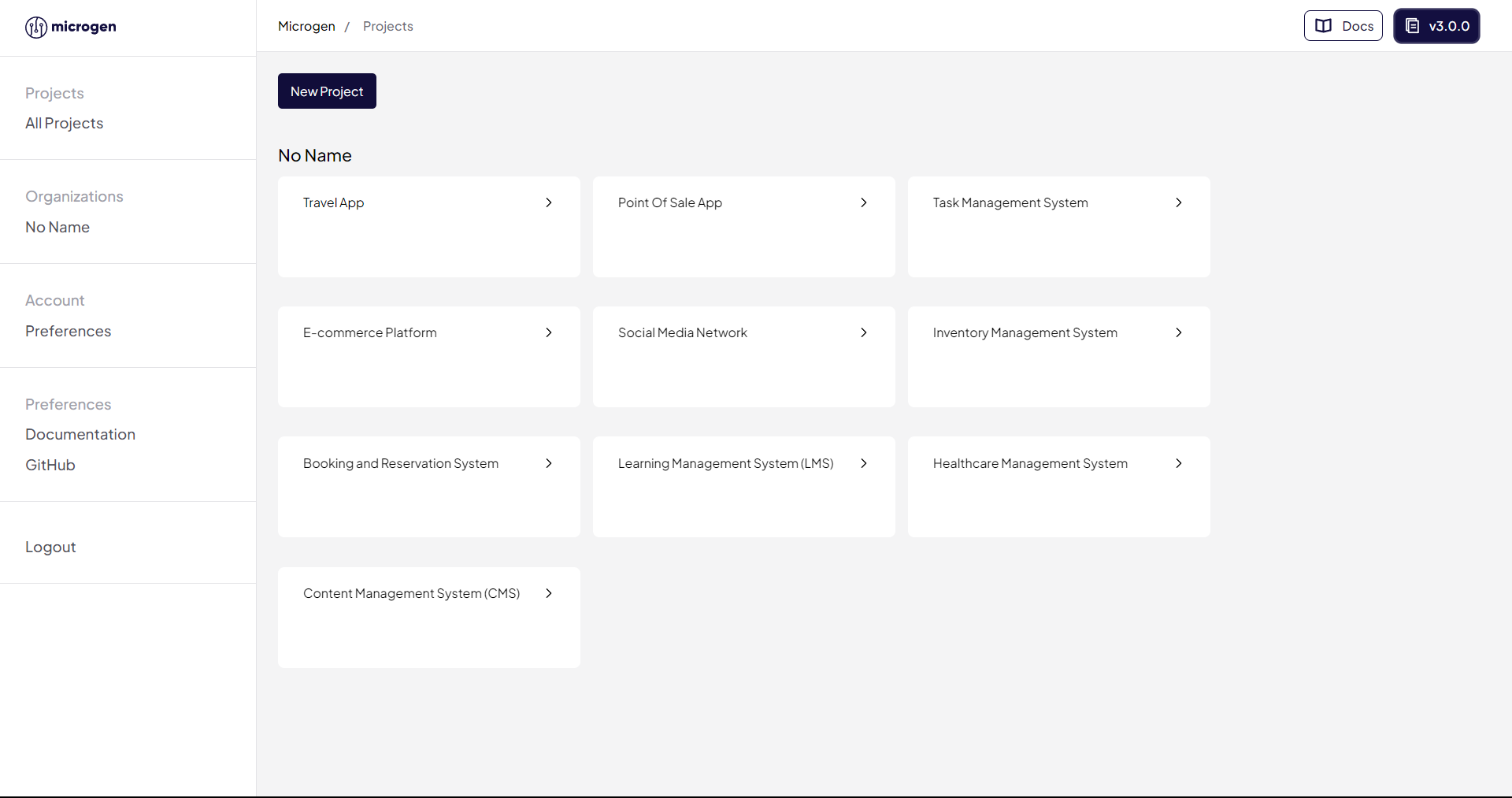1512x798 pixels.
Task: Click Microgen breadcrumb link
Action: (306, 26)
